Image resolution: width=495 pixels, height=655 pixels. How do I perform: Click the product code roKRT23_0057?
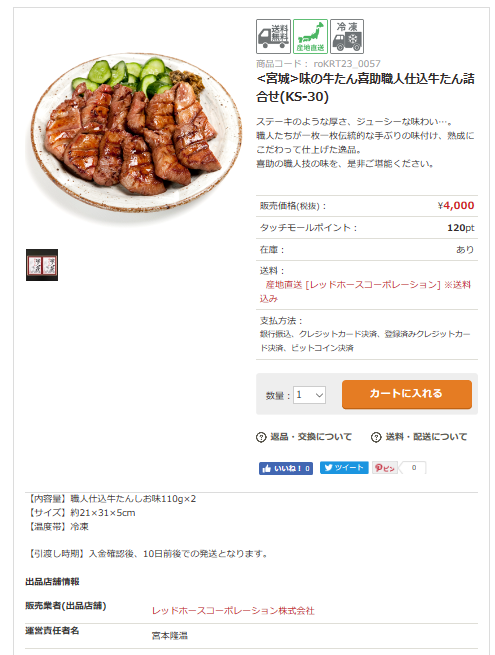347,63
